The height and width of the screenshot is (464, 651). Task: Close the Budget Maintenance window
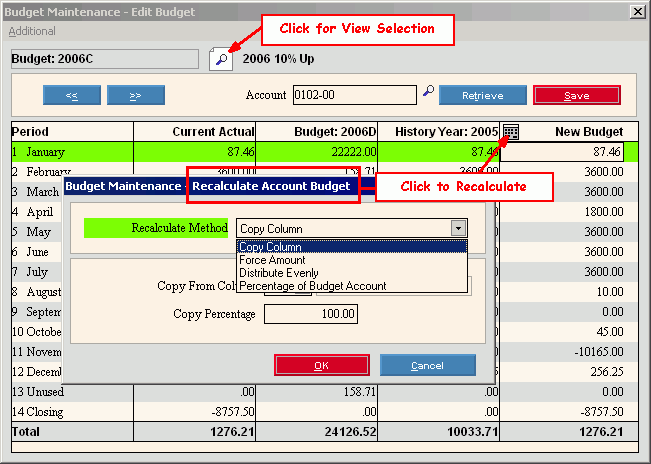pyautogui.click(x=637, y=12)
